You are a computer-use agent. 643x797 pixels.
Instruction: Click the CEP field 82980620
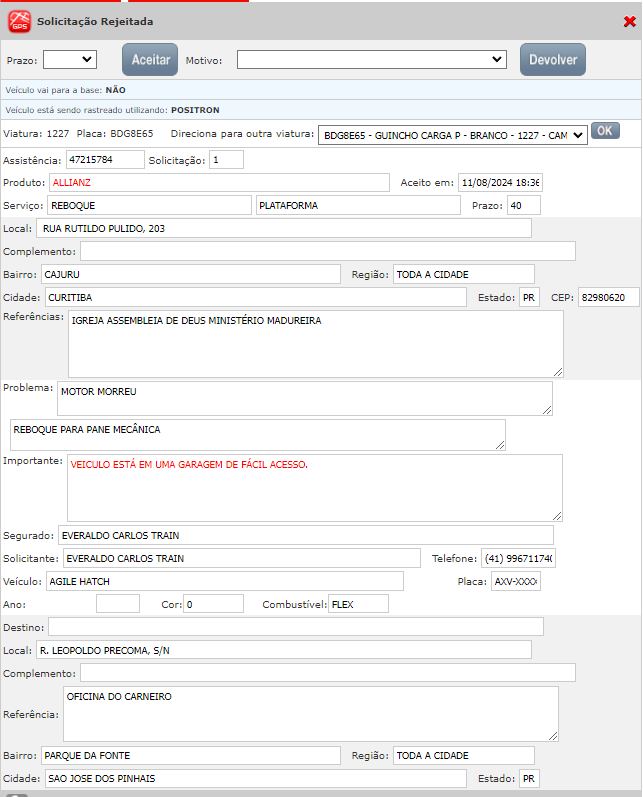(x=608, y=297)
